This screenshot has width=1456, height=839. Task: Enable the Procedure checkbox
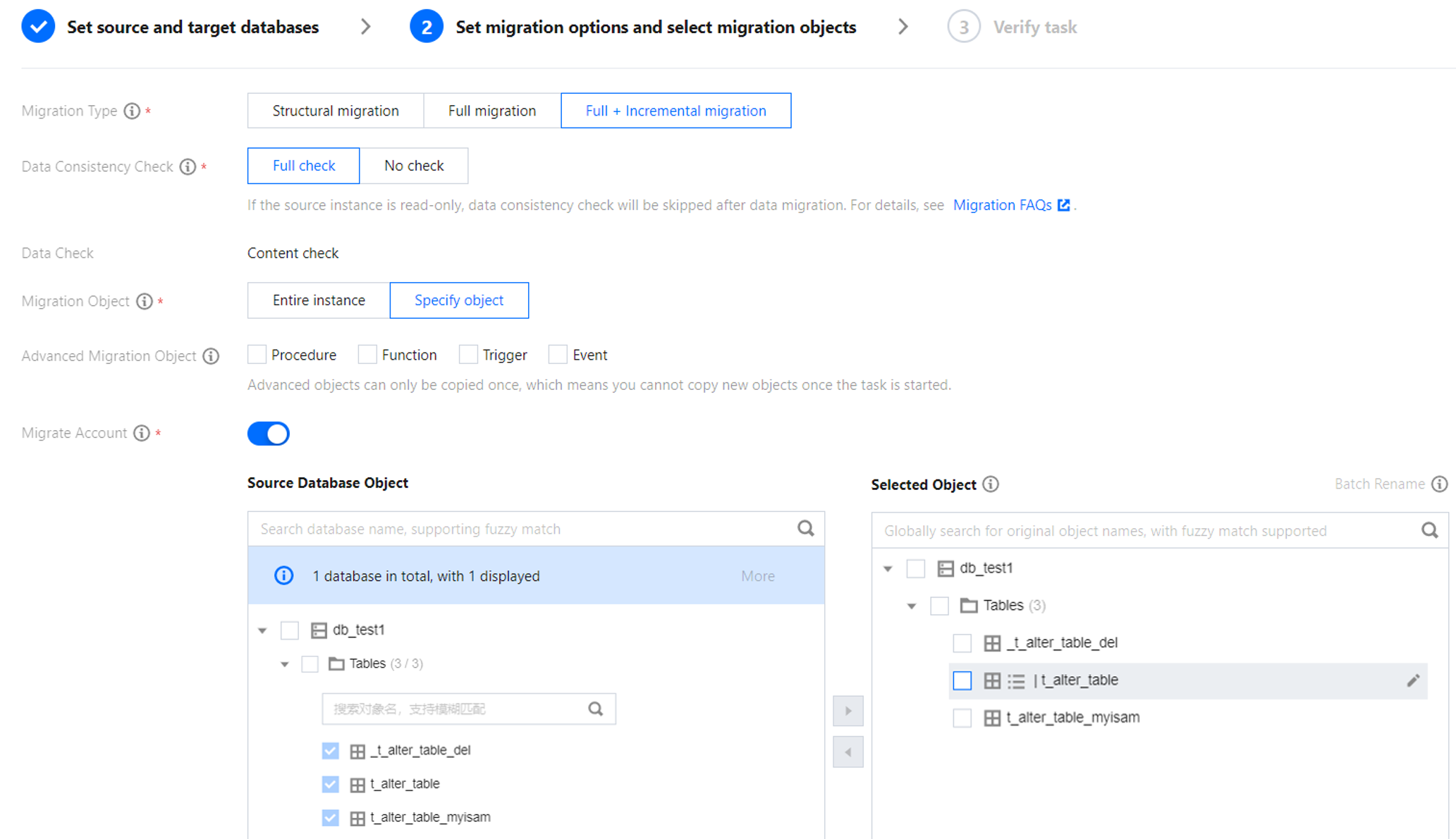(x=257, y=355)
